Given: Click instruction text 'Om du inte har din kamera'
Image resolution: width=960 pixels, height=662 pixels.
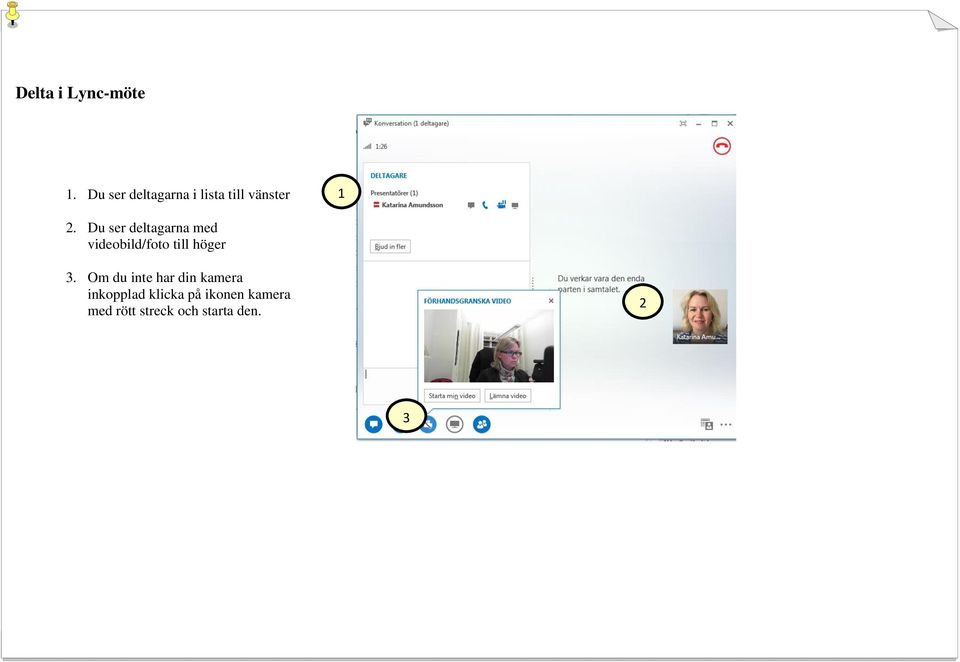Looking at the screenshot, I should (165, 277).
